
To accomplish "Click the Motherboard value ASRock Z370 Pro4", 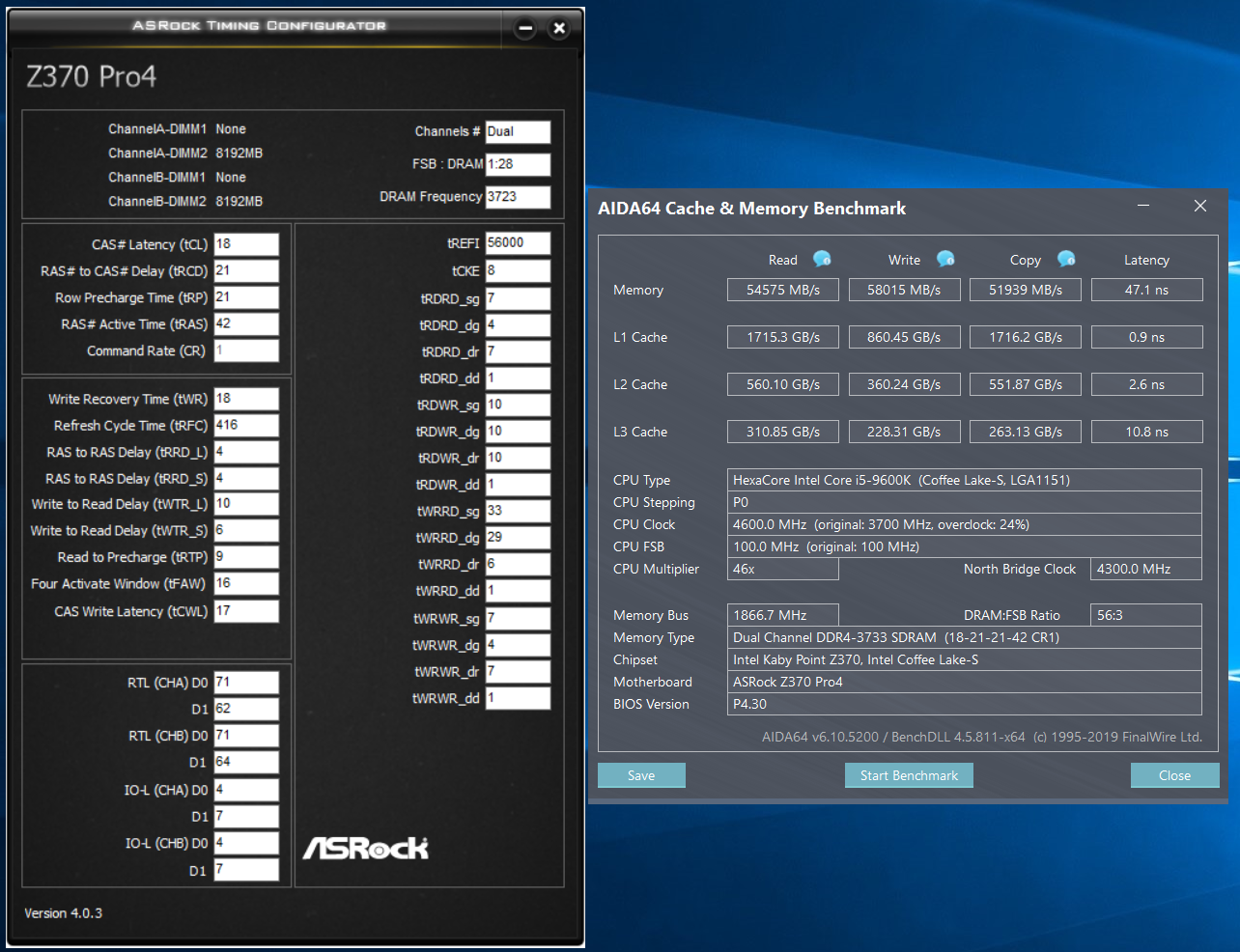I will pyautogui.click(x=965, y=682).
